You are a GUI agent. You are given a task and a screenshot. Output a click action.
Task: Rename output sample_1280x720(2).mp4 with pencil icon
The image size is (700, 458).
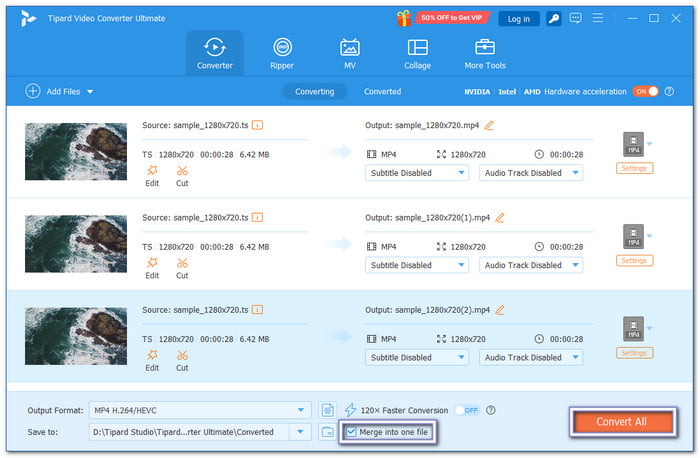pos(500,310)
